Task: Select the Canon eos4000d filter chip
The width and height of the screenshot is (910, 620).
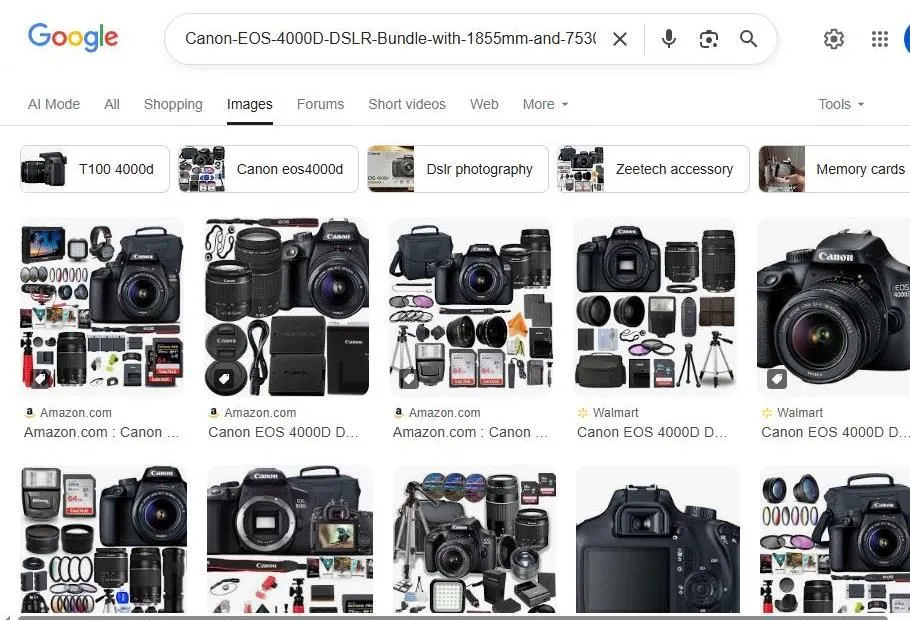Action: pyautogui.click(x=268, y=169)
